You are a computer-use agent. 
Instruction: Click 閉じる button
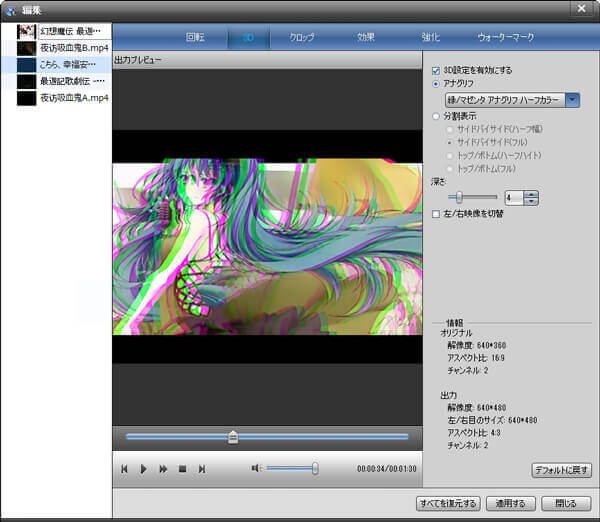click(566, 504)
